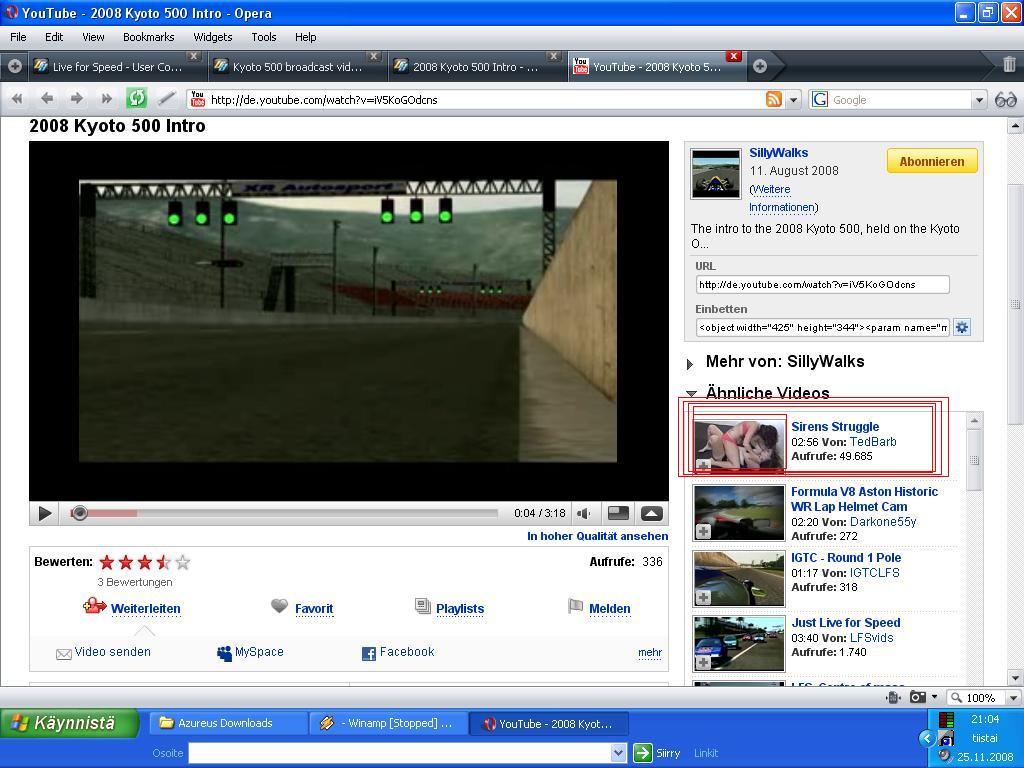
Task: Switch to Winamp [Stopped] taskbar item
Action: [388, 723]
